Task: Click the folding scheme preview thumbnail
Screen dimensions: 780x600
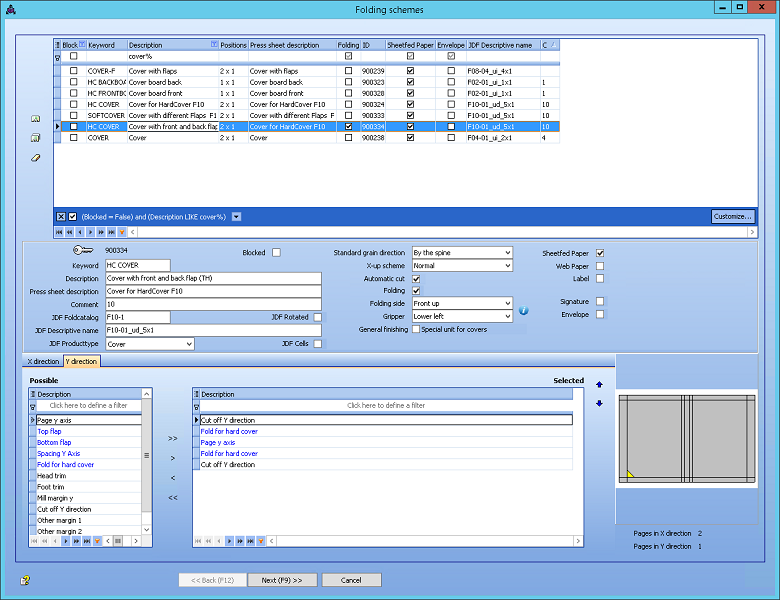Action: click(x=687, y=438)
